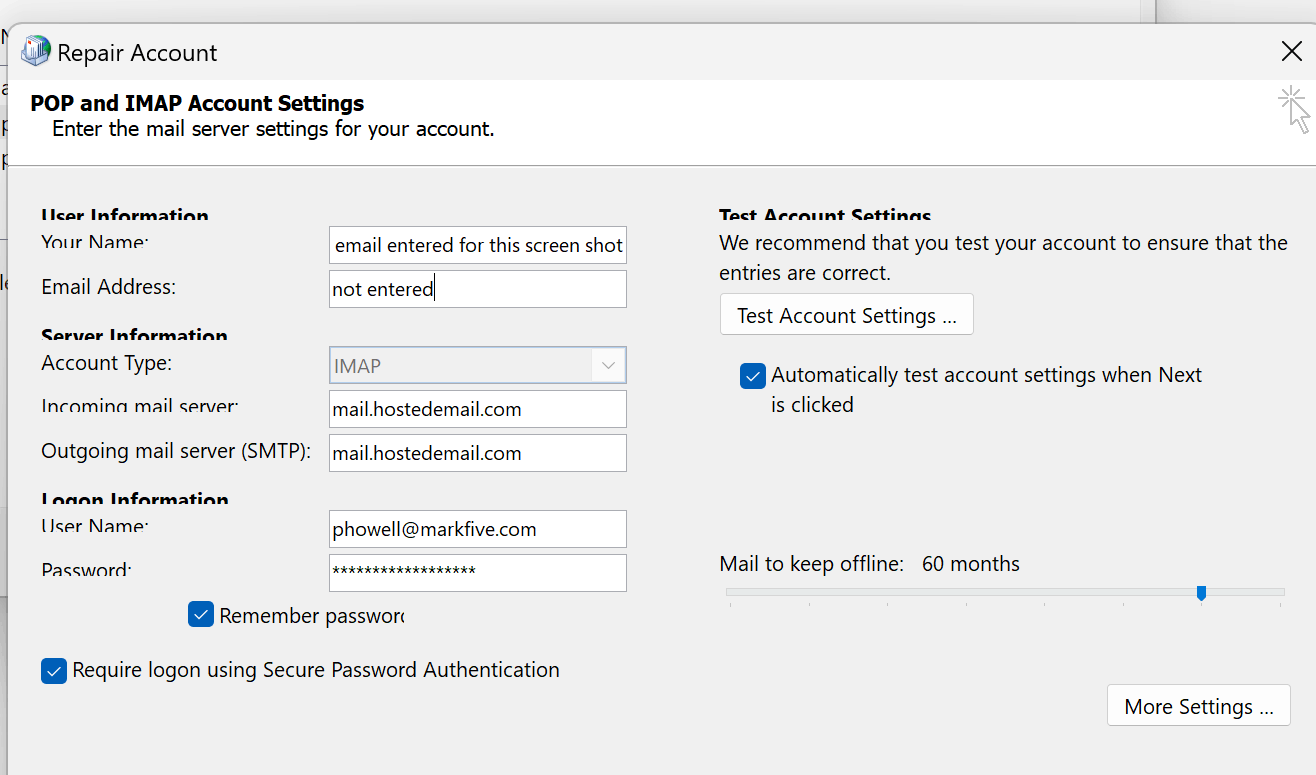Screen dimensions: 1316x775
Task: Uncheck Automatically test account settings when Next is clicked
Action: click(752, 376)
